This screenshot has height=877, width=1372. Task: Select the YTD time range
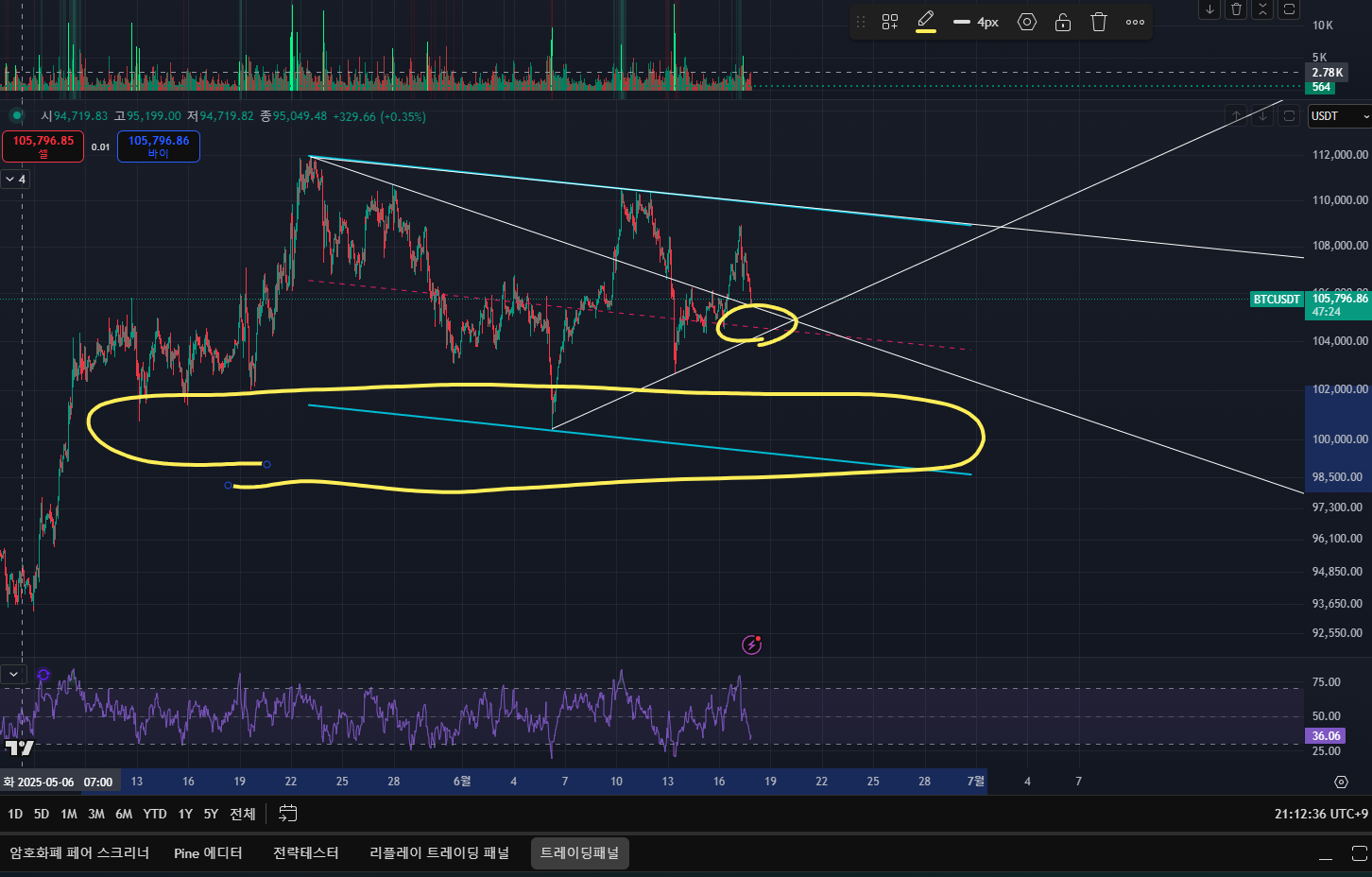click(x=155, y=814)
